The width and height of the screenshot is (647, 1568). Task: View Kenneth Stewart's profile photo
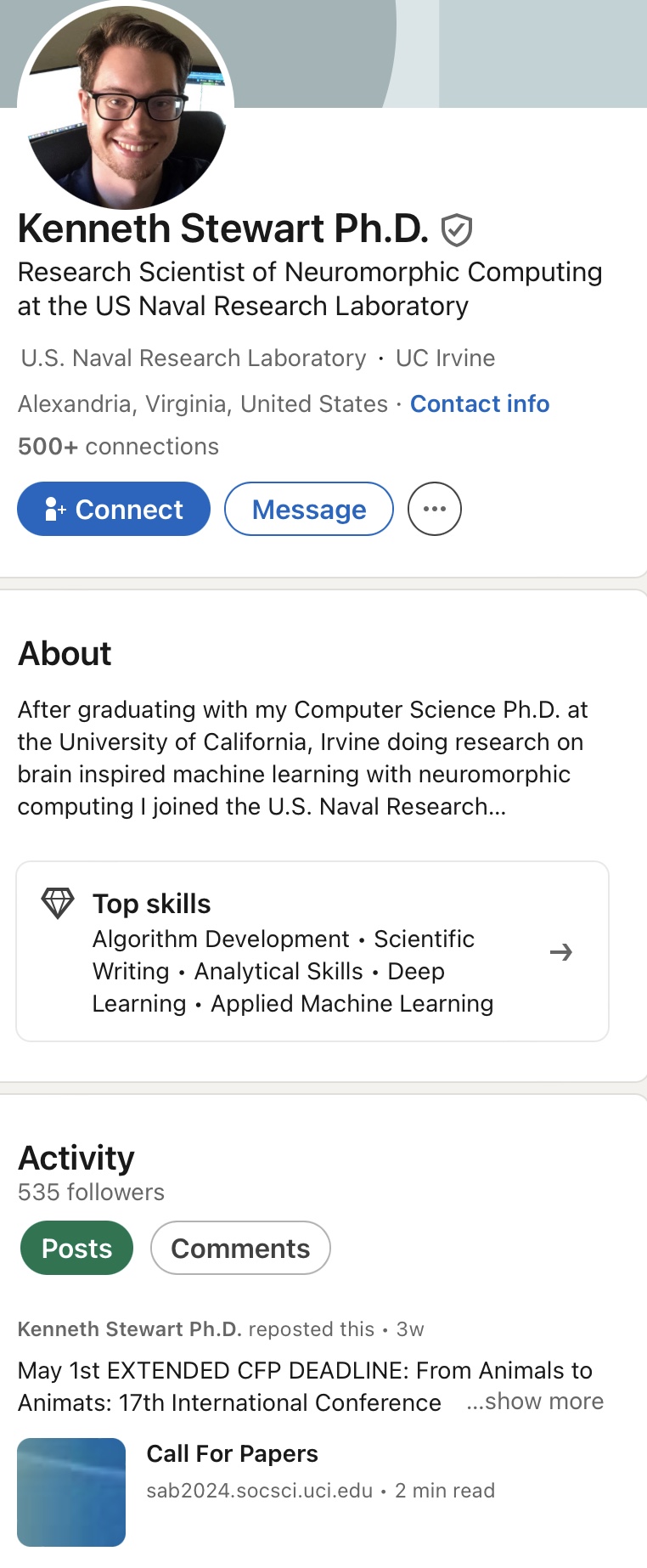(126, 106)
